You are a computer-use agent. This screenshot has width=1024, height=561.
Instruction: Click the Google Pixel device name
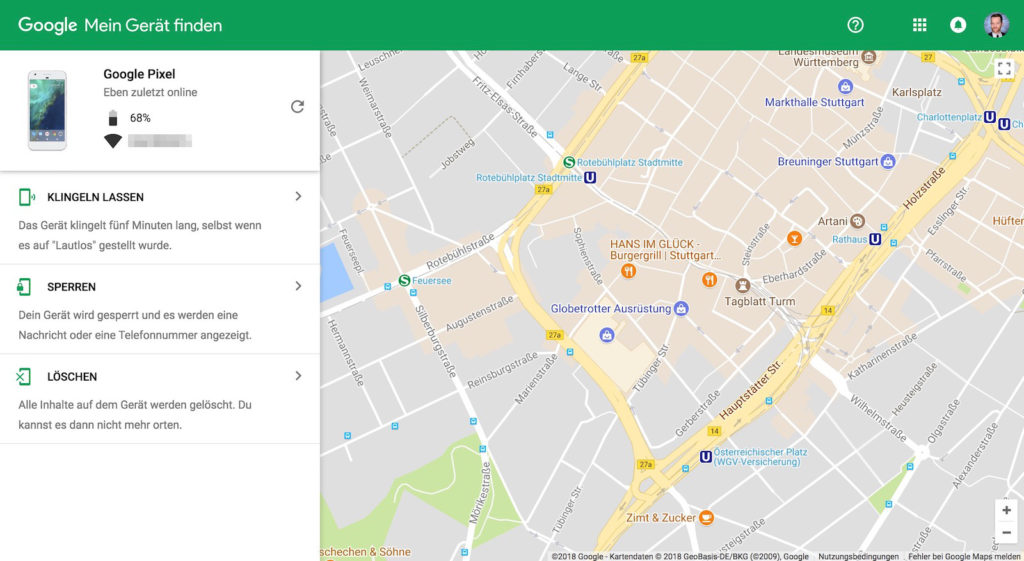[x=139, y=74]
